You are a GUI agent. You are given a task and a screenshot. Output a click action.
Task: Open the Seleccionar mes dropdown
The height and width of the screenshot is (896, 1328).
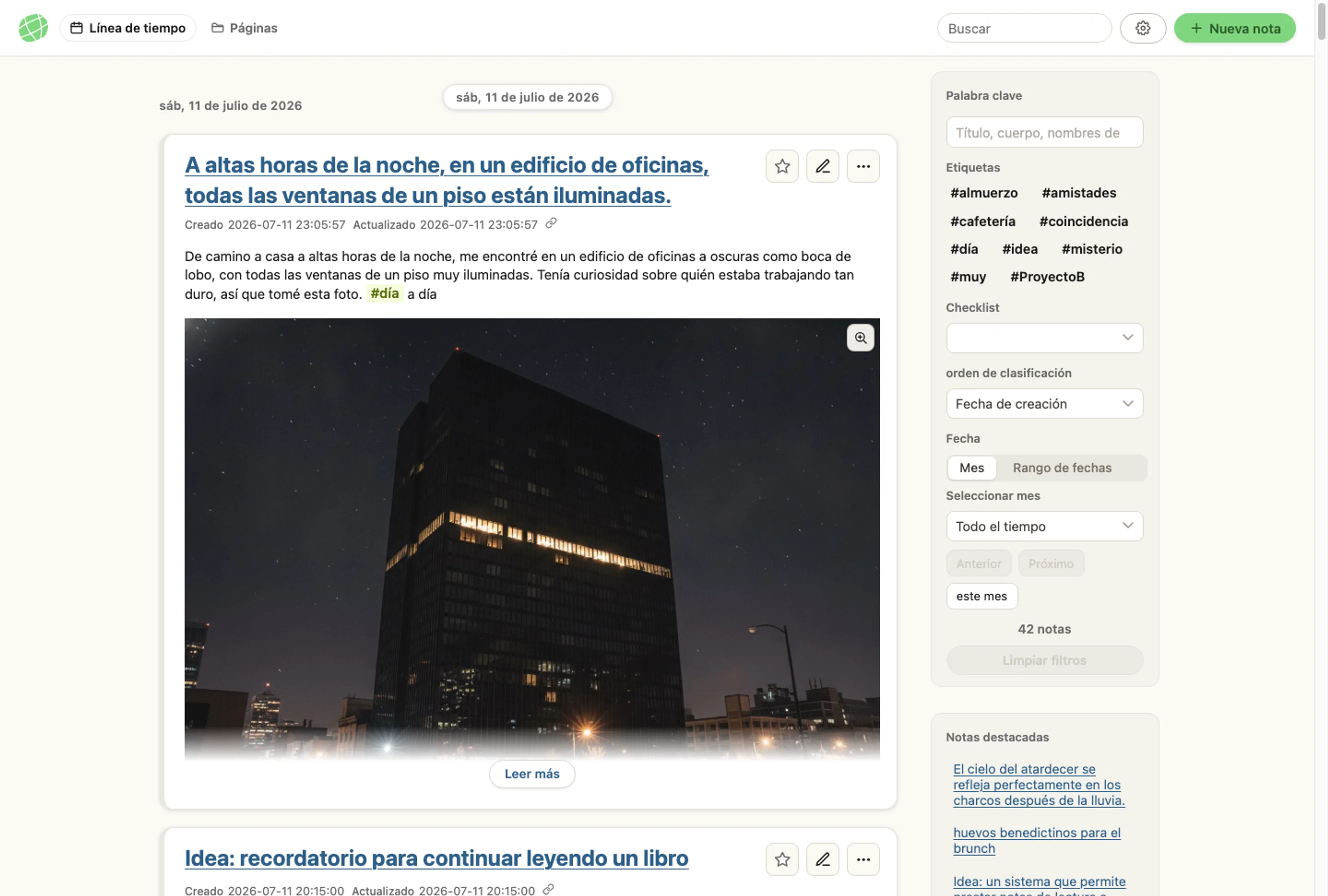tap(1044, 526)
